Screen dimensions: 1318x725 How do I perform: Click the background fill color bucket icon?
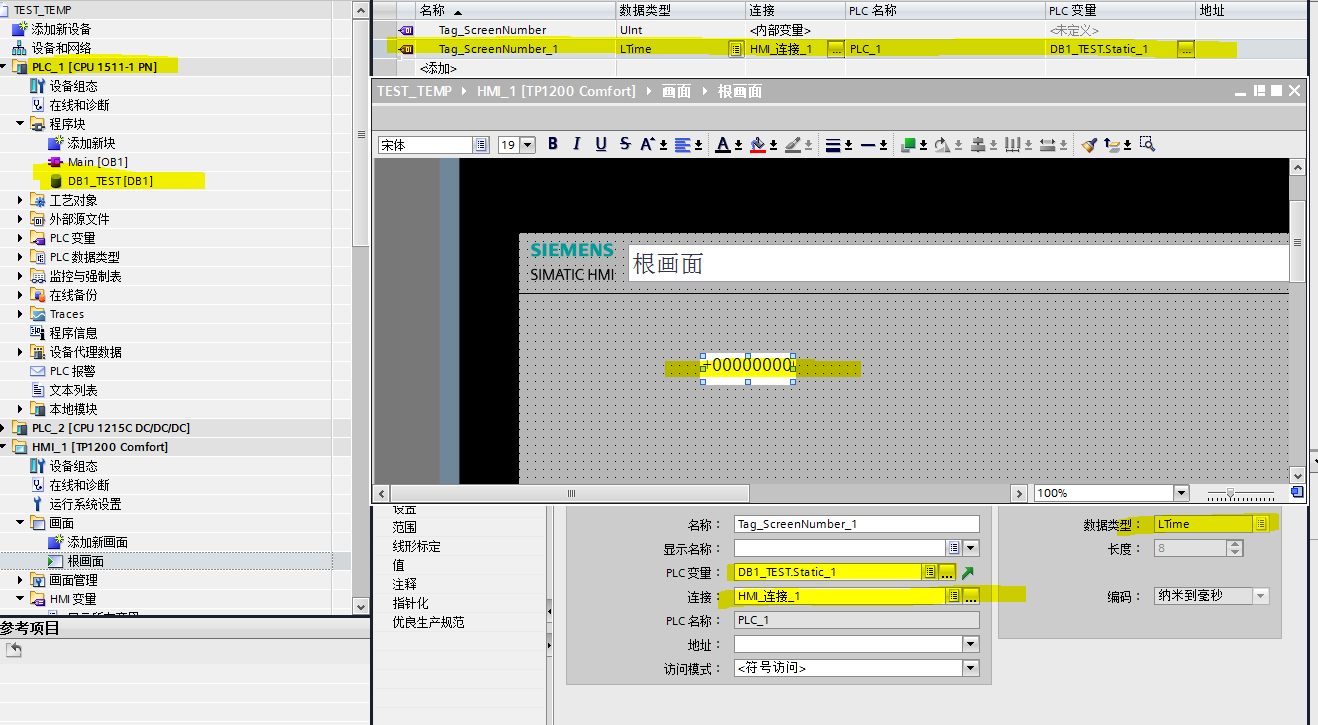(758, 144)
